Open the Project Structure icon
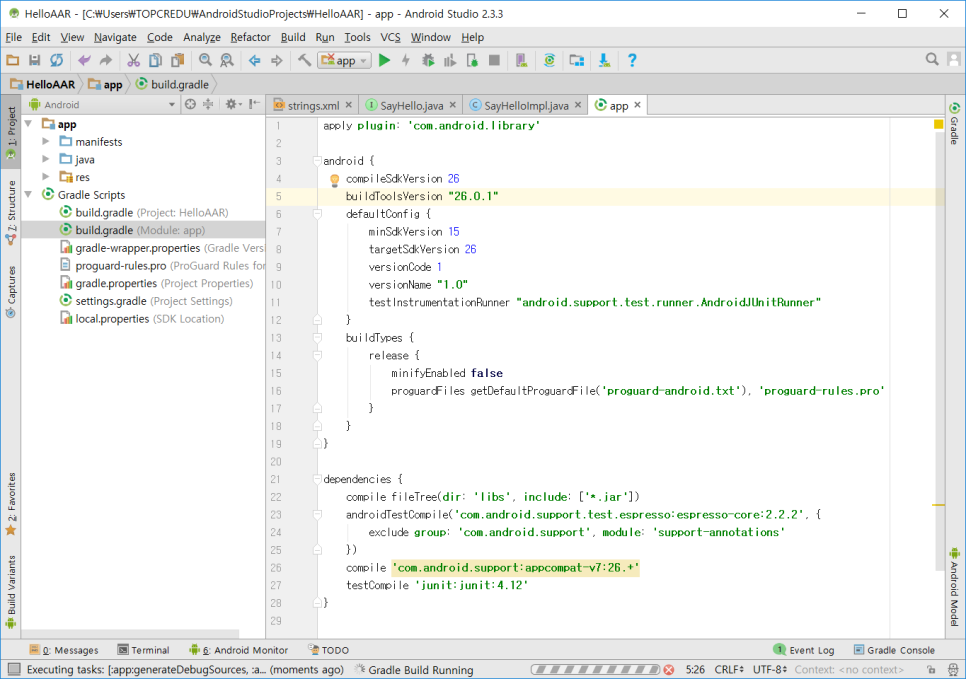The height and width of the screenshot is (679, 966). [577, 60]
